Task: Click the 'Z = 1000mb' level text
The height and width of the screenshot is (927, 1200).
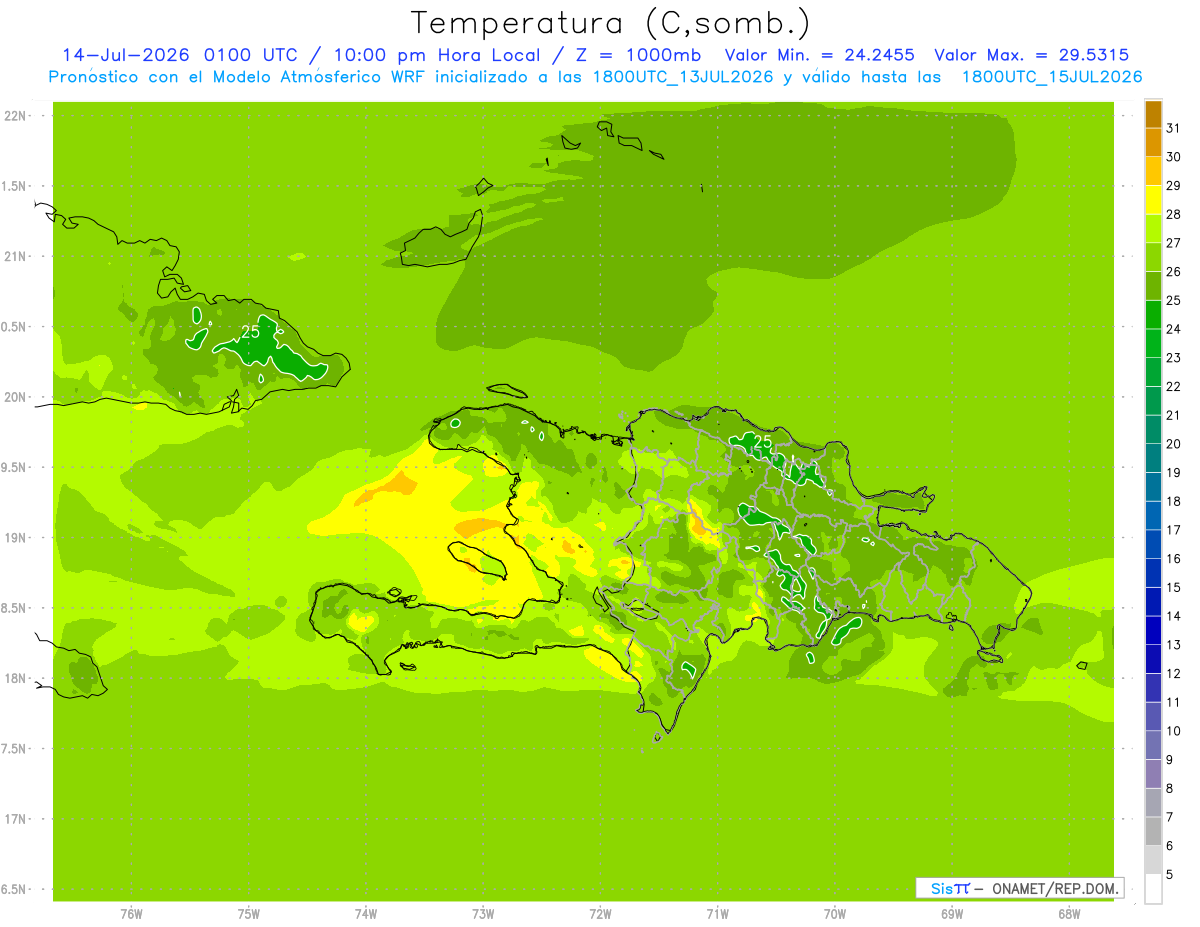Action: point(637,55)
